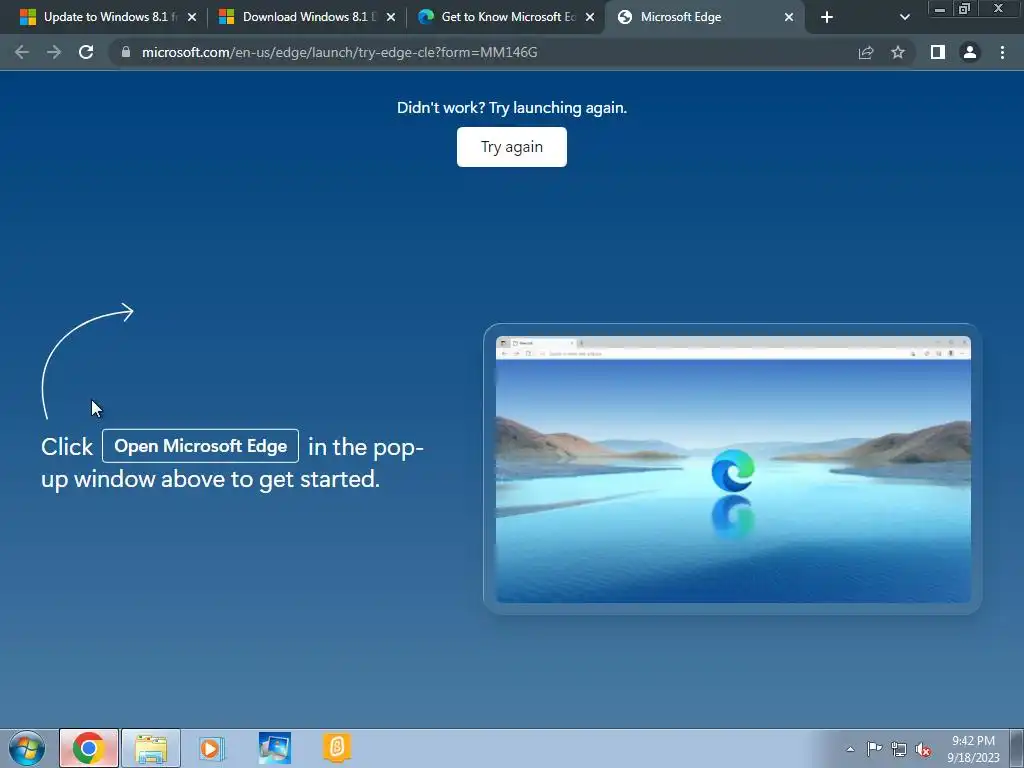Reload the current page
Screen dimensions: 1024x768
point(86,52)
